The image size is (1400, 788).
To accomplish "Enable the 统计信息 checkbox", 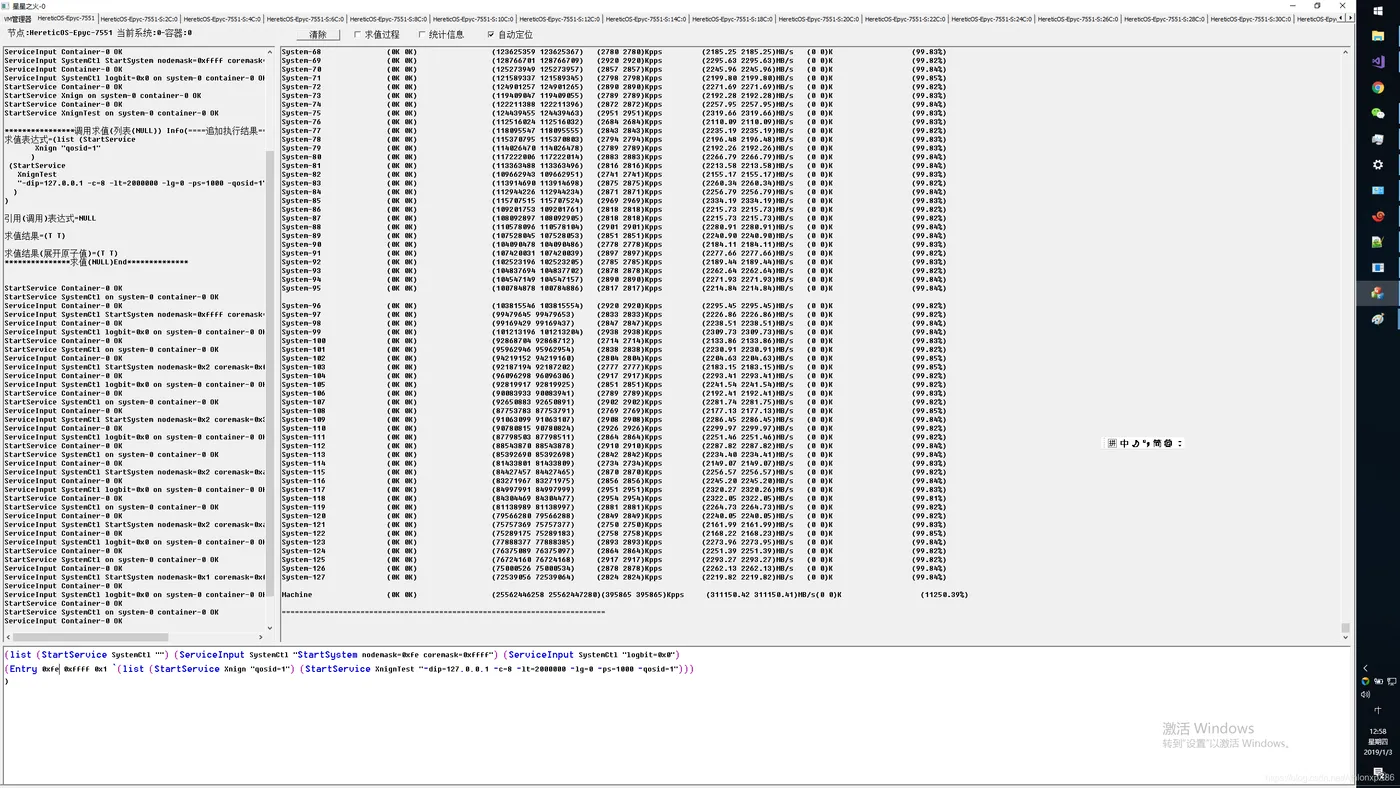I will (441, 35).
